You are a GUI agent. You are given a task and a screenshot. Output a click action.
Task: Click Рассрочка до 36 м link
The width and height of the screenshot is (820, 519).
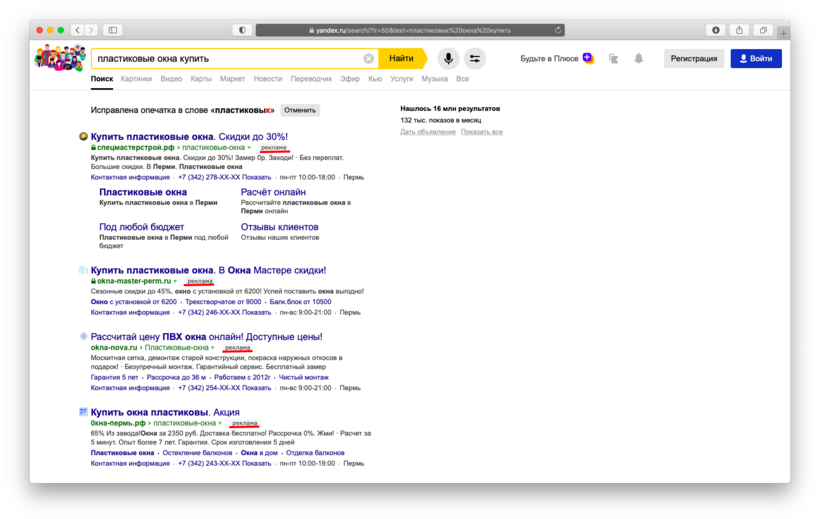point(176,377)
